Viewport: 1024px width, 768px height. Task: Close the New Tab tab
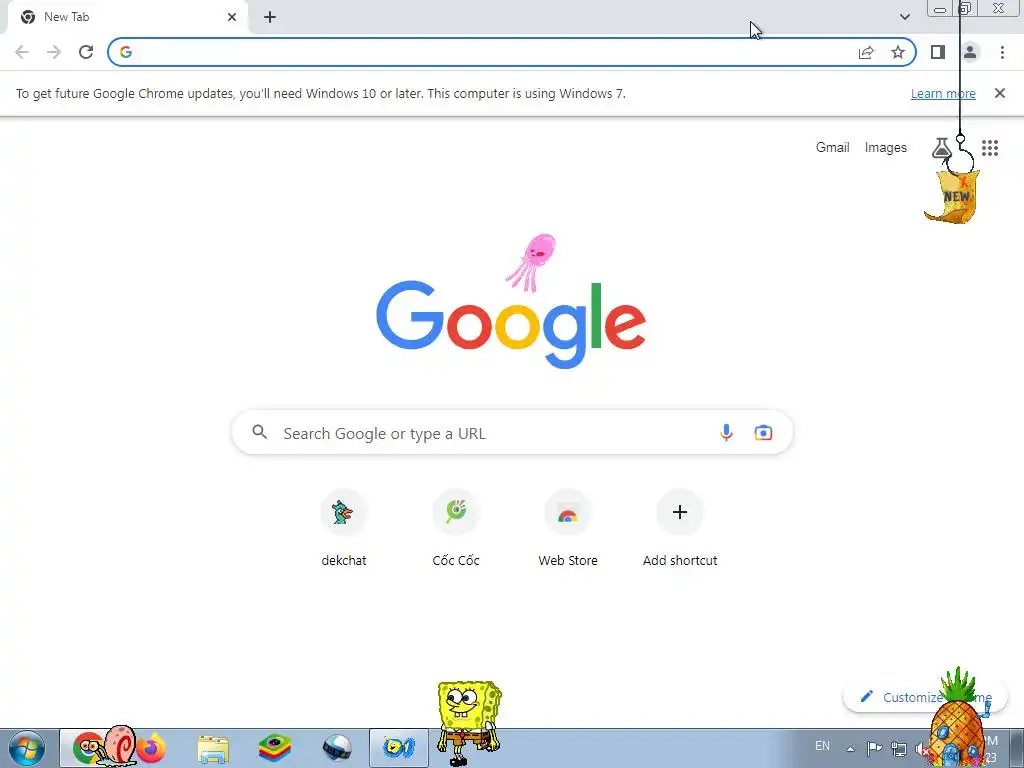tap(232, 17)
